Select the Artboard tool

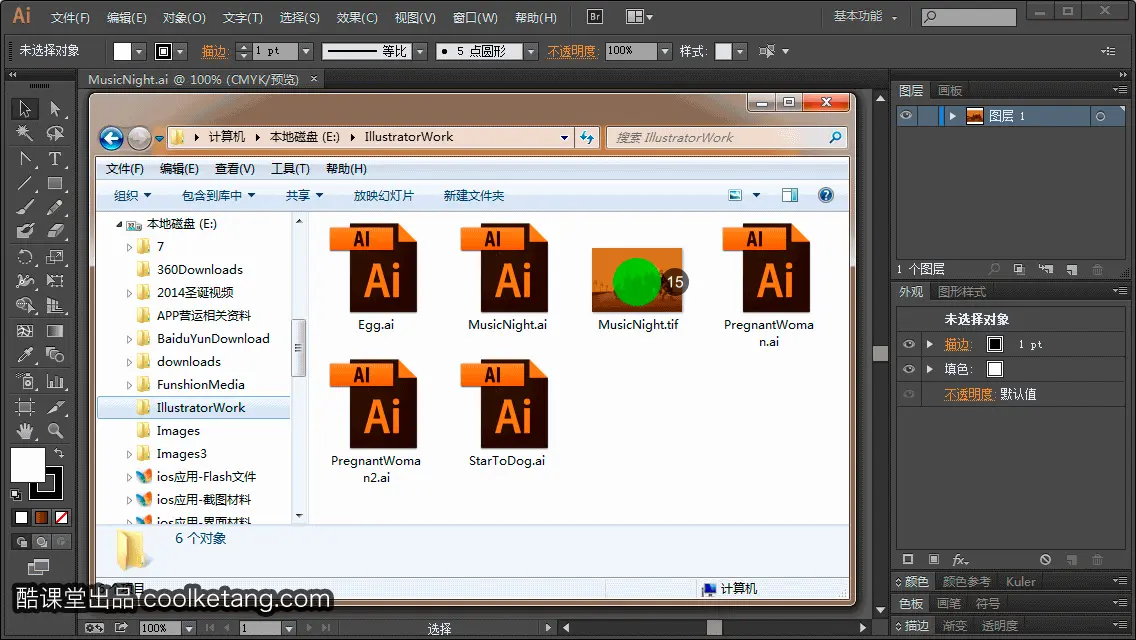(25, 407)
